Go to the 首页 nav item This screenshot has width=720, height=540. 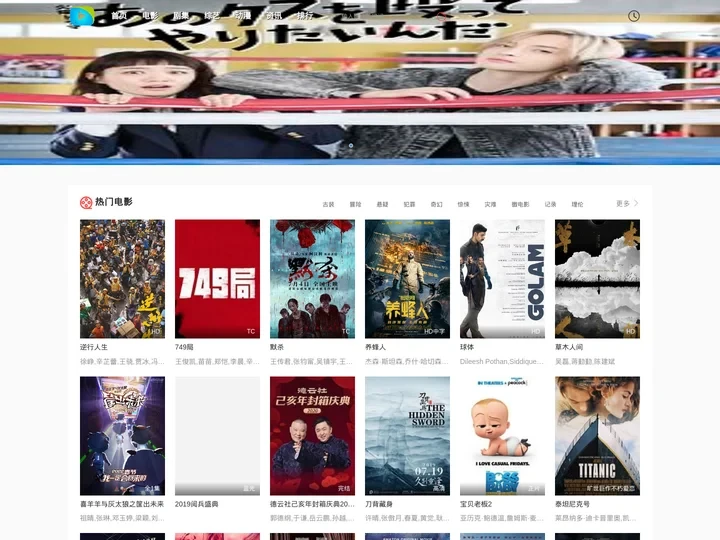[x=119, y=16]
